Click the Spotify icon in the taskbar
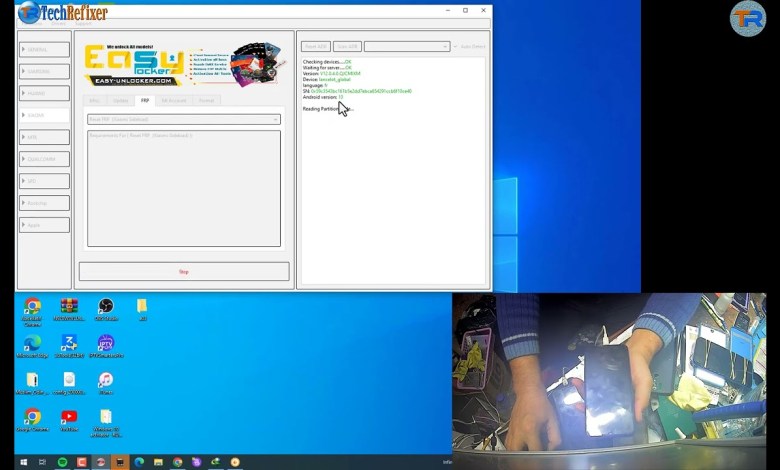This screenshot has height=470, width=780. pyautogui.click(x=62, y=462)
